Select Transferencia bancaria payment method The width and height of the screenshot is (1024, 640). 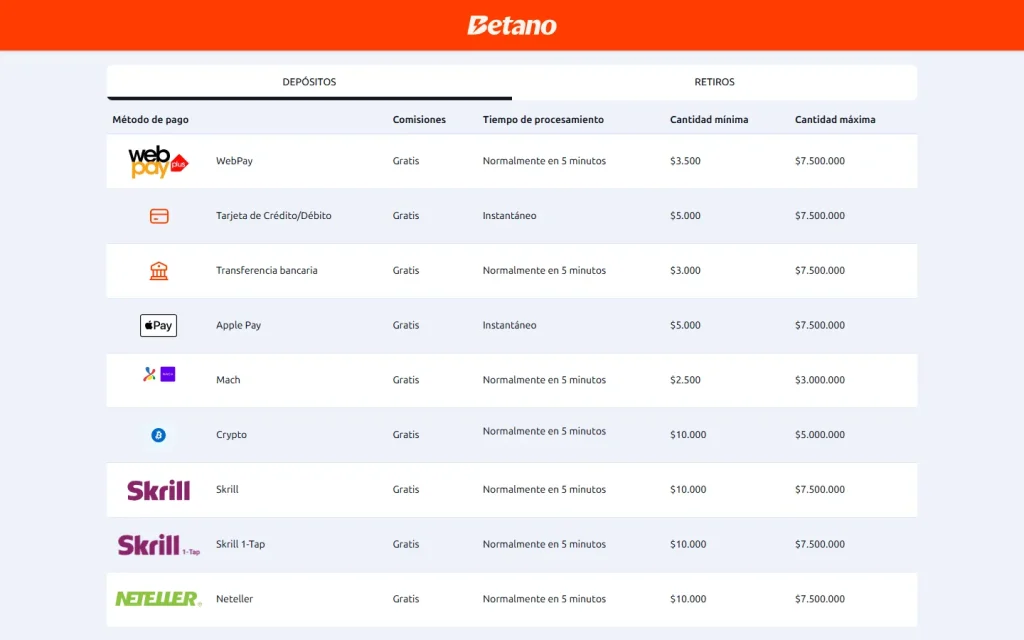pos(266,270)
